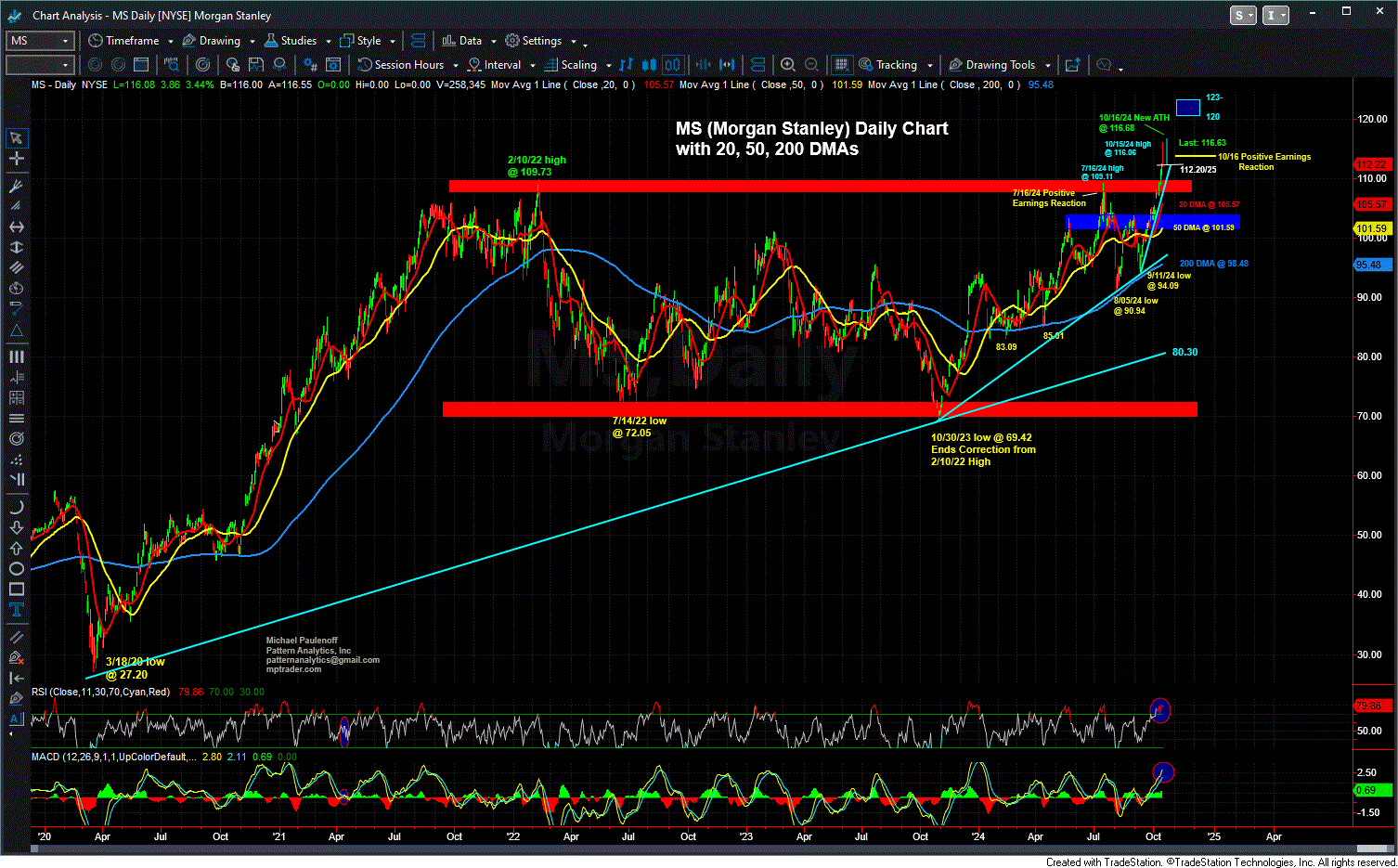
Task: Click the remove drawing pencil-with-x icon
Action: pos(16,657)
